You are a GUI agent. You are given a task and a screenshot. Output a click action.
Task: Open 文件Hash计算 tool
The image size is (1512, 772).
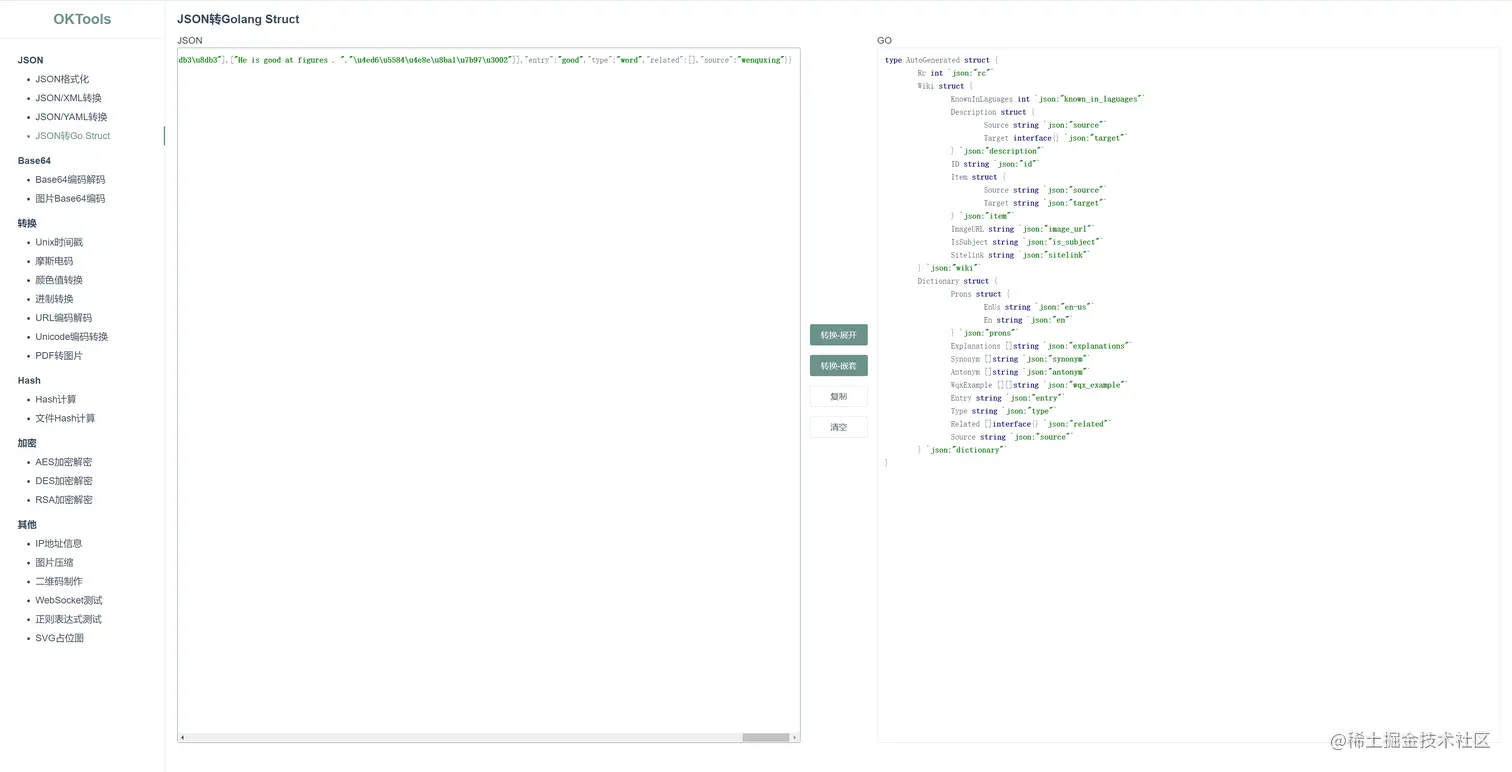click(65, 419)
